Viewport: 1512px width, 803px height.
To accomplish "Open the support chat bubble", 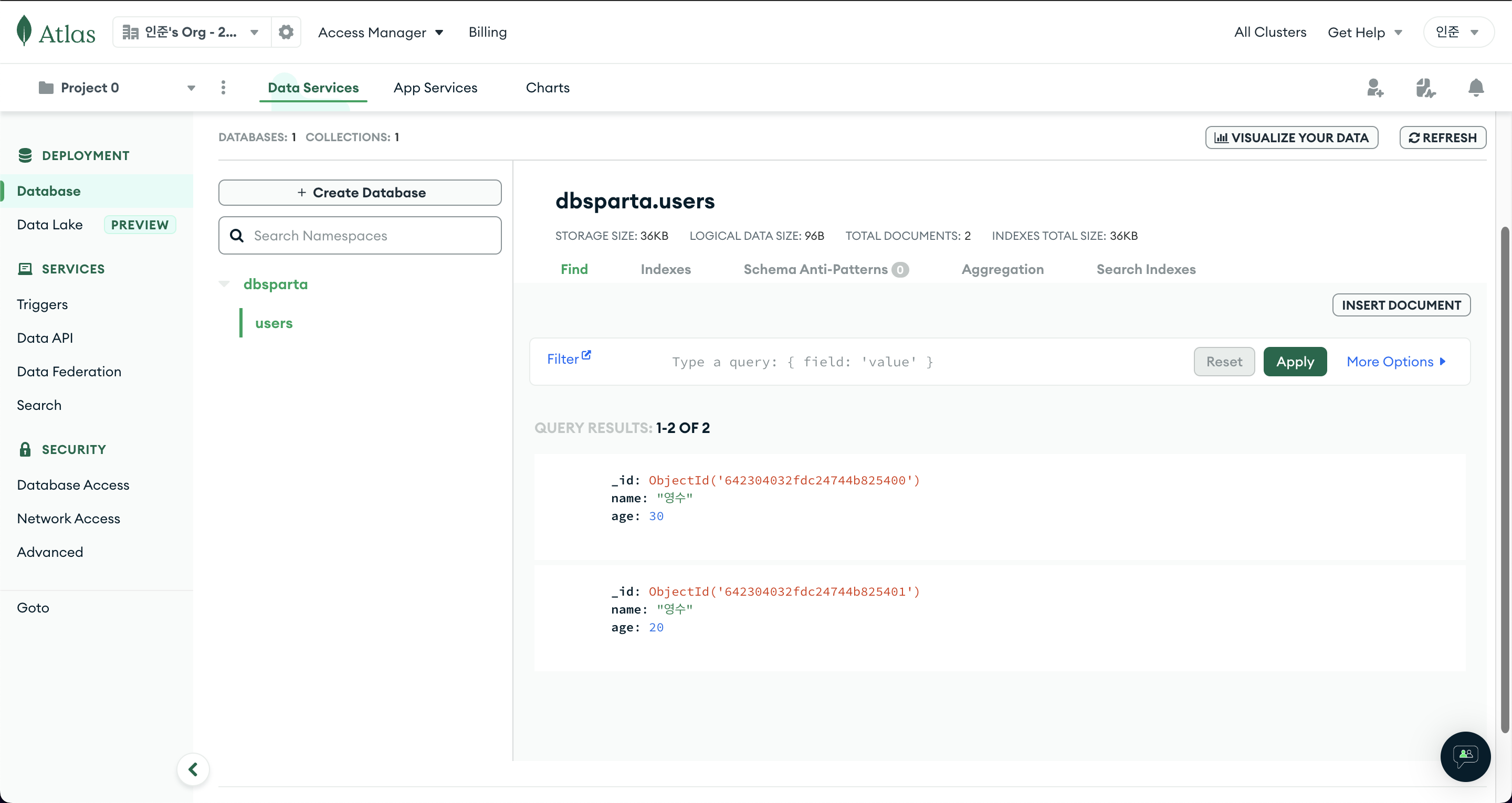I will pos(1465,756).
